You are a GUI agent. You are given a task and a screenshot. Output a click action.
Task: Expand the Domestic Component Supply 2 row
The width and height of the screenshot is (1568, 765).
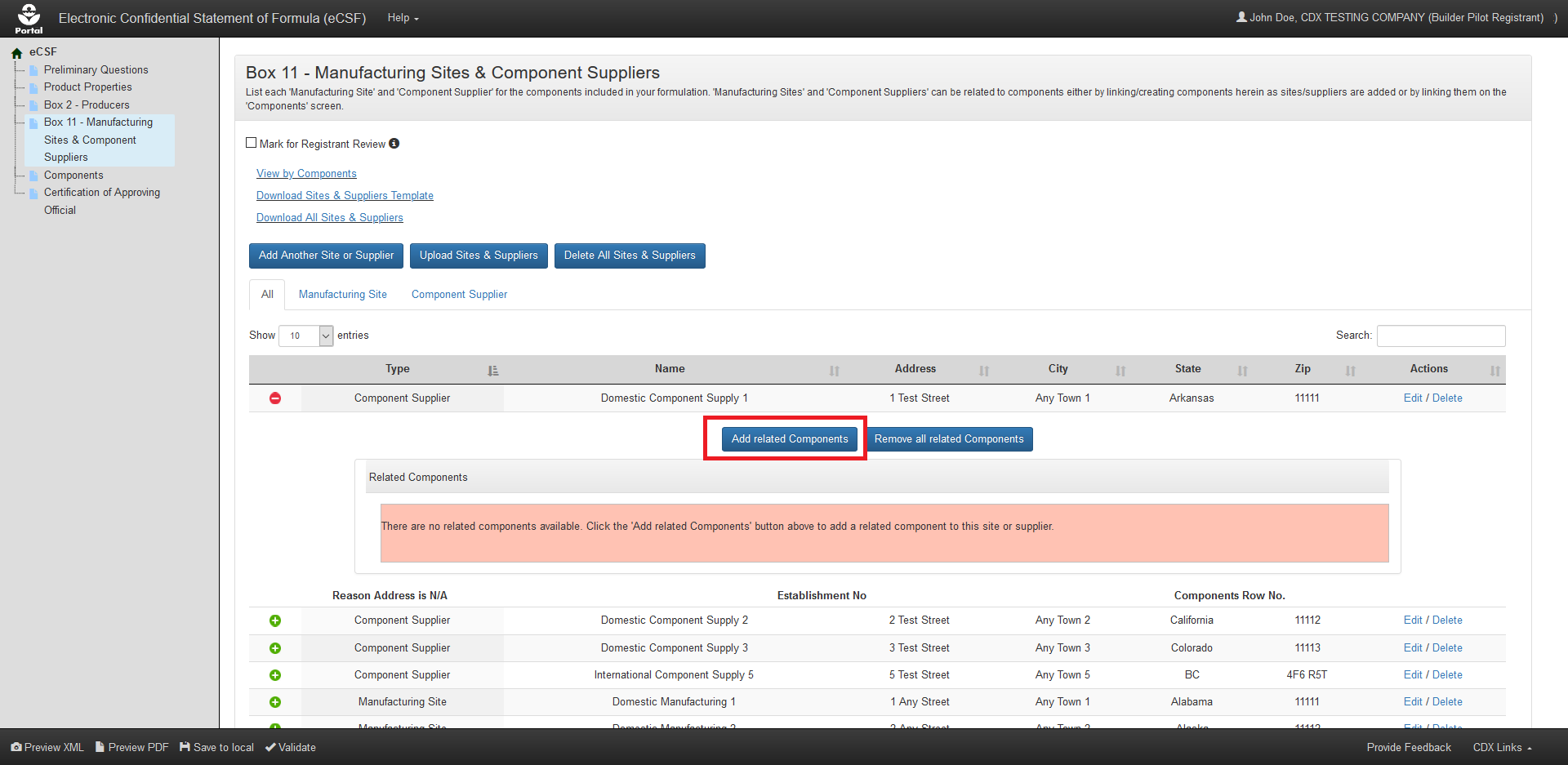pyautogui.click(x=275, y=620)
